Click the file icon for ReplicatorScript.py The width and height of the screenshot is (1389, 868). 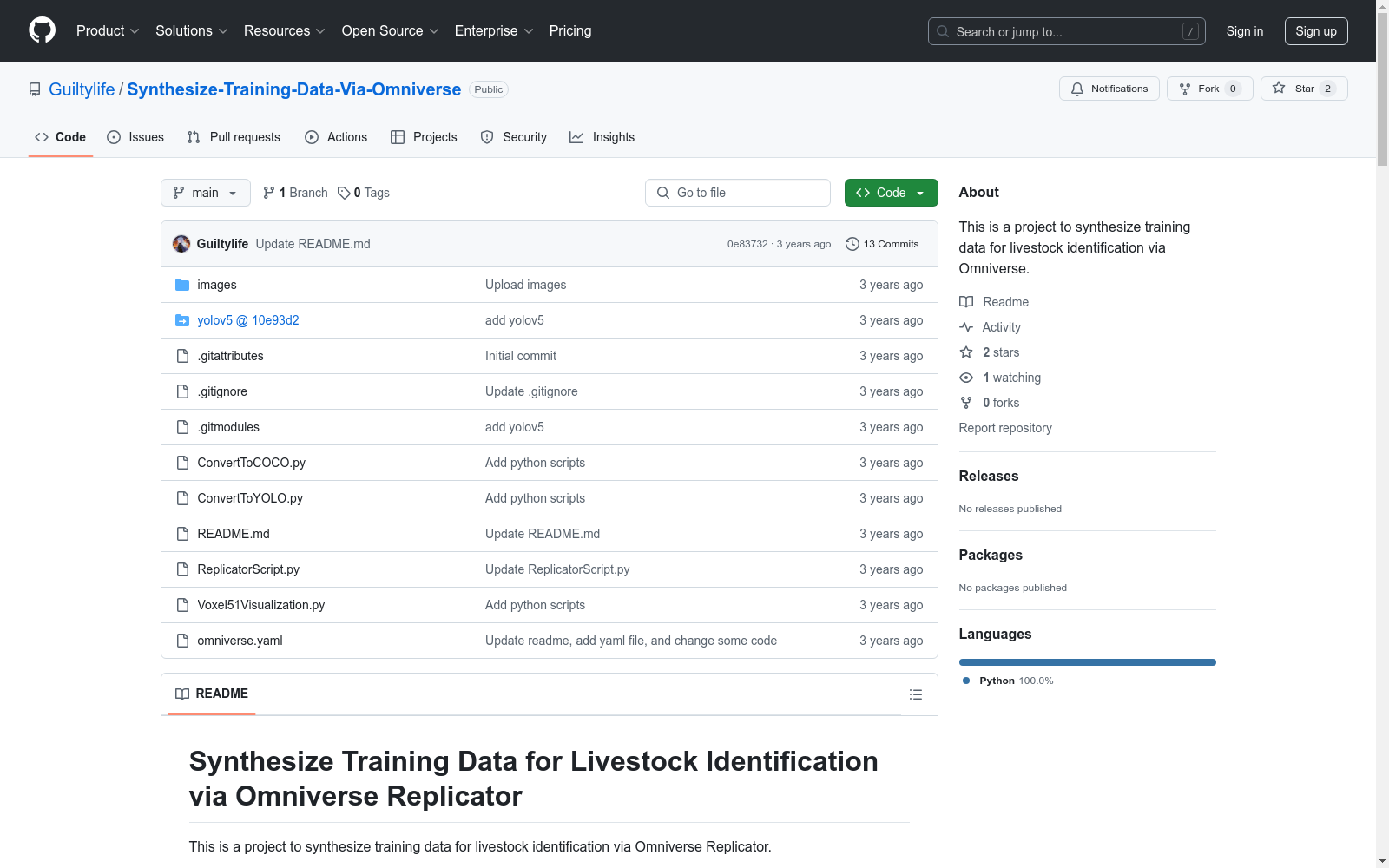(182, 569)
